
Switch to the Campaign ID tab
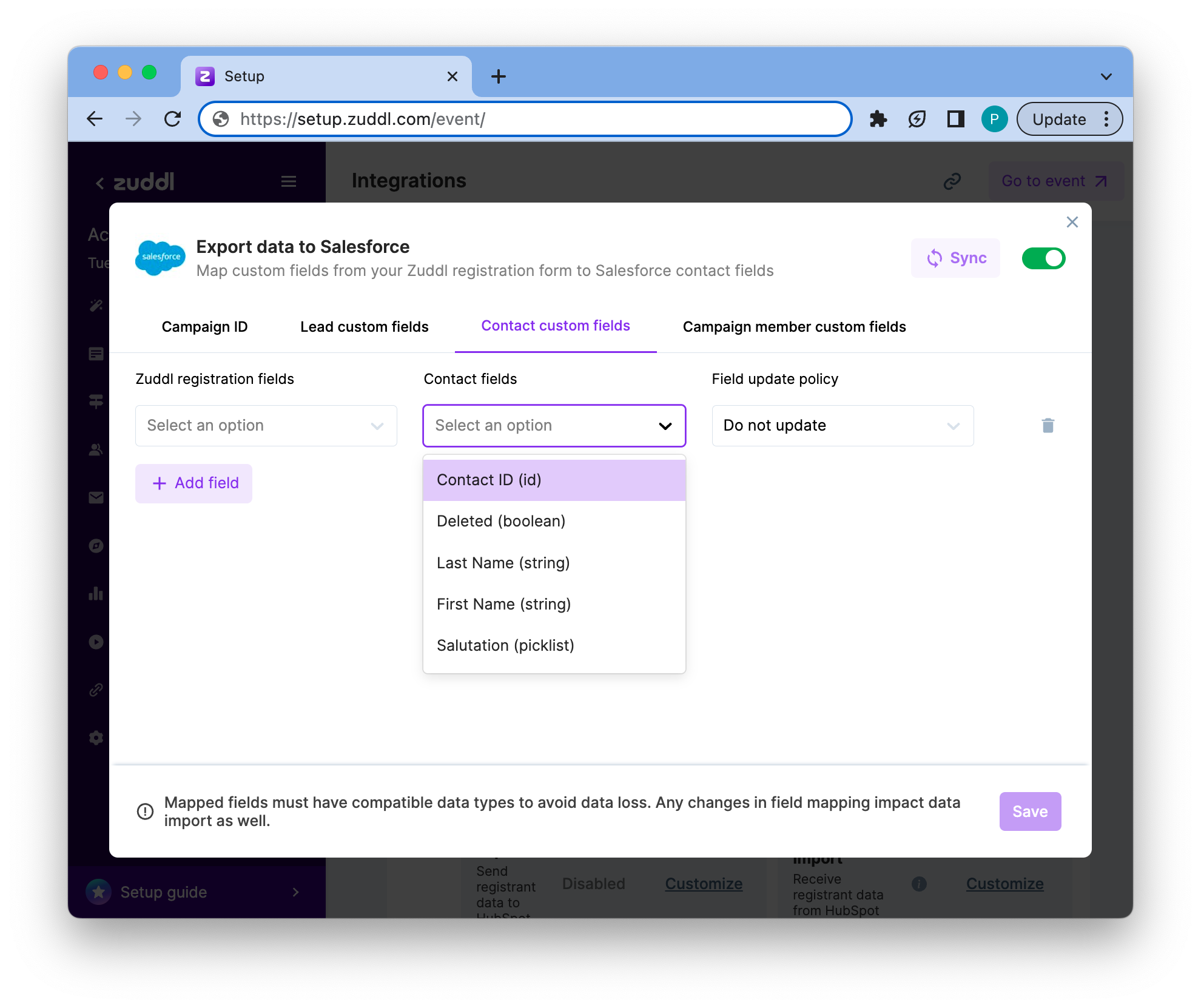click(x=204, y=327)
